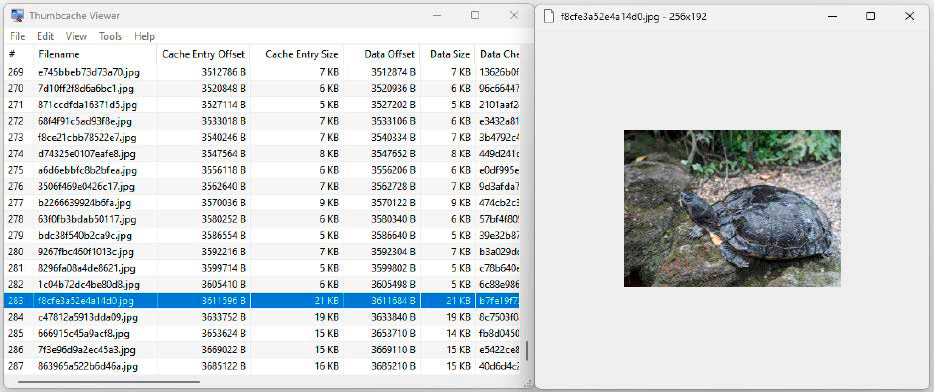Sort by Data Size column header
The height and width of the screenshot is (392, 934).
pos(447,54)
